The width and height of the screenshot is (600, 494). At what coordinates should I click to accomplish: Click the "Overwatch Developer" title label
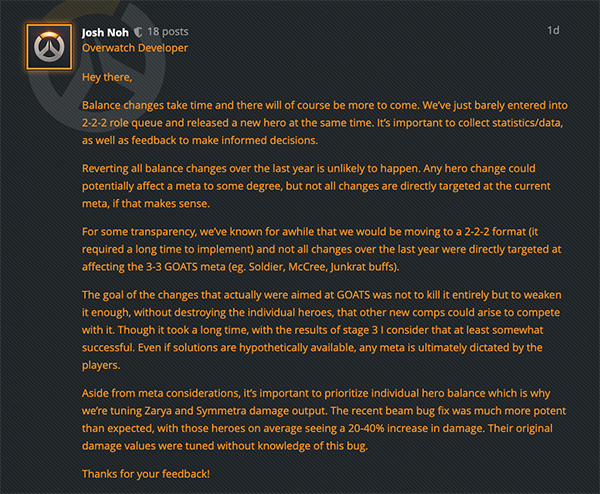point(134,47)
